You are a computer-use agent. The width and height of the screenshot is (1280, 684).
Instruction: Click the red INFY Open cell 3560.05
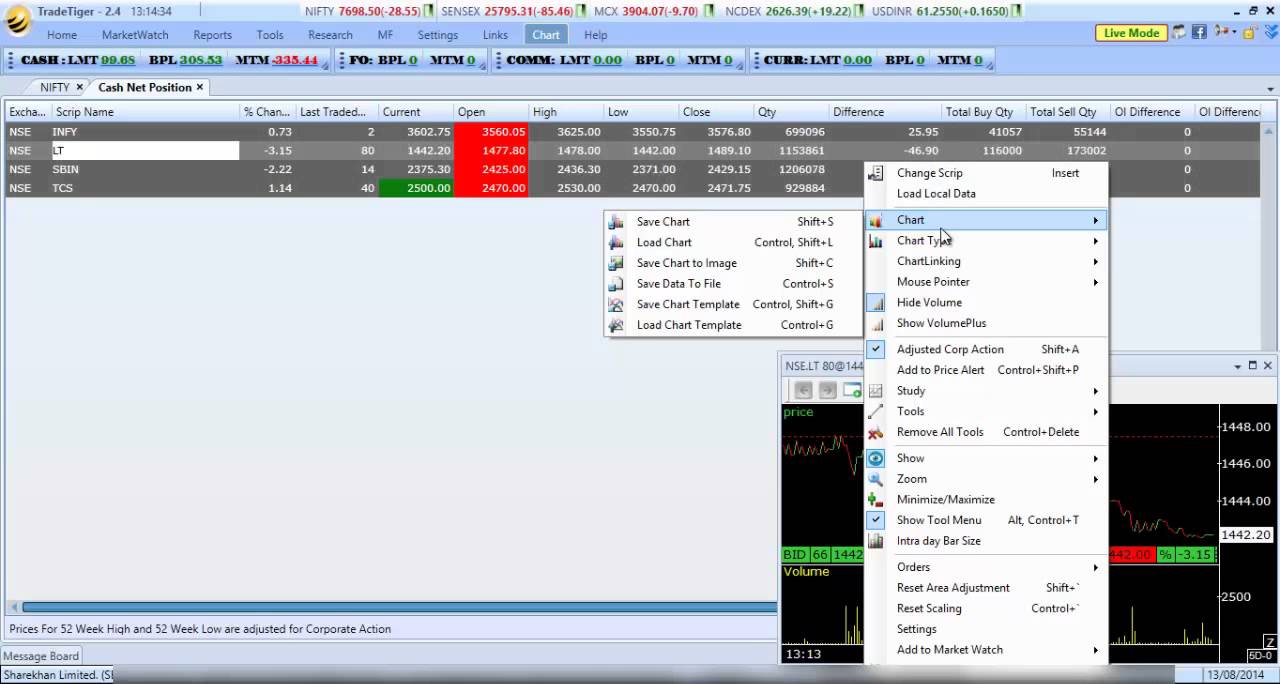pos(491,132)
